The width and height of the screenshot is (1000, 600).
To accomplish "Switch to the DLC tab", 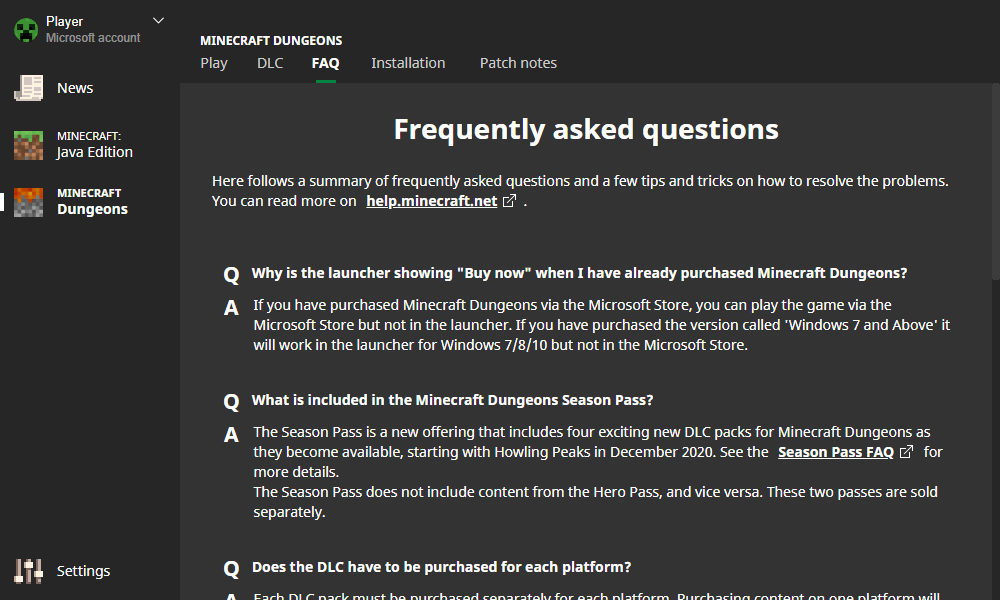I will click(270, 63).
